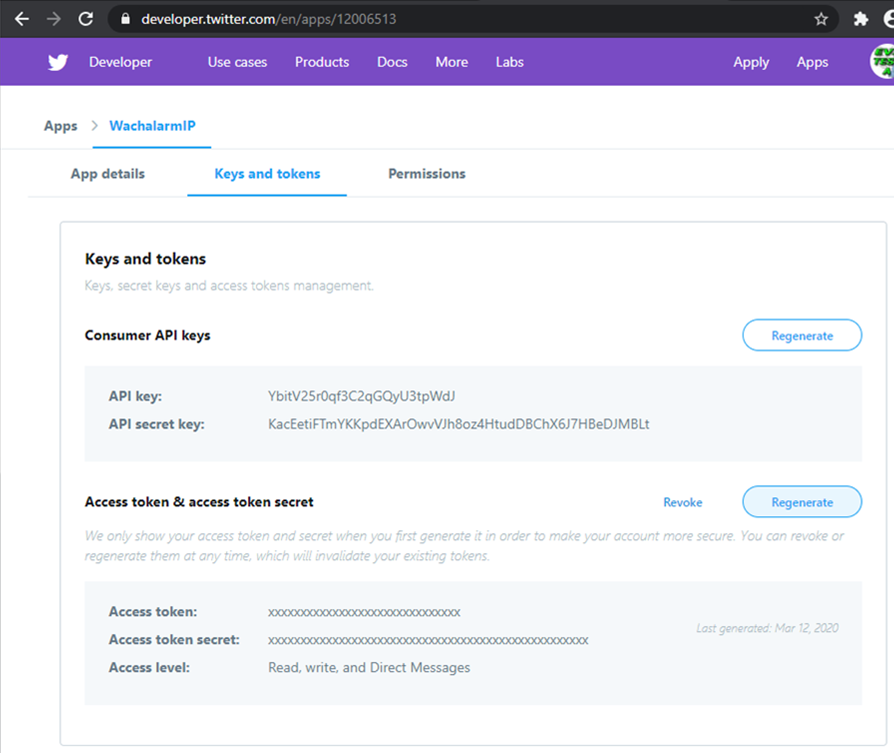Viewport: 894px width, 753px height.
Task: Open the Docs menu
Action: pos(392,62)
